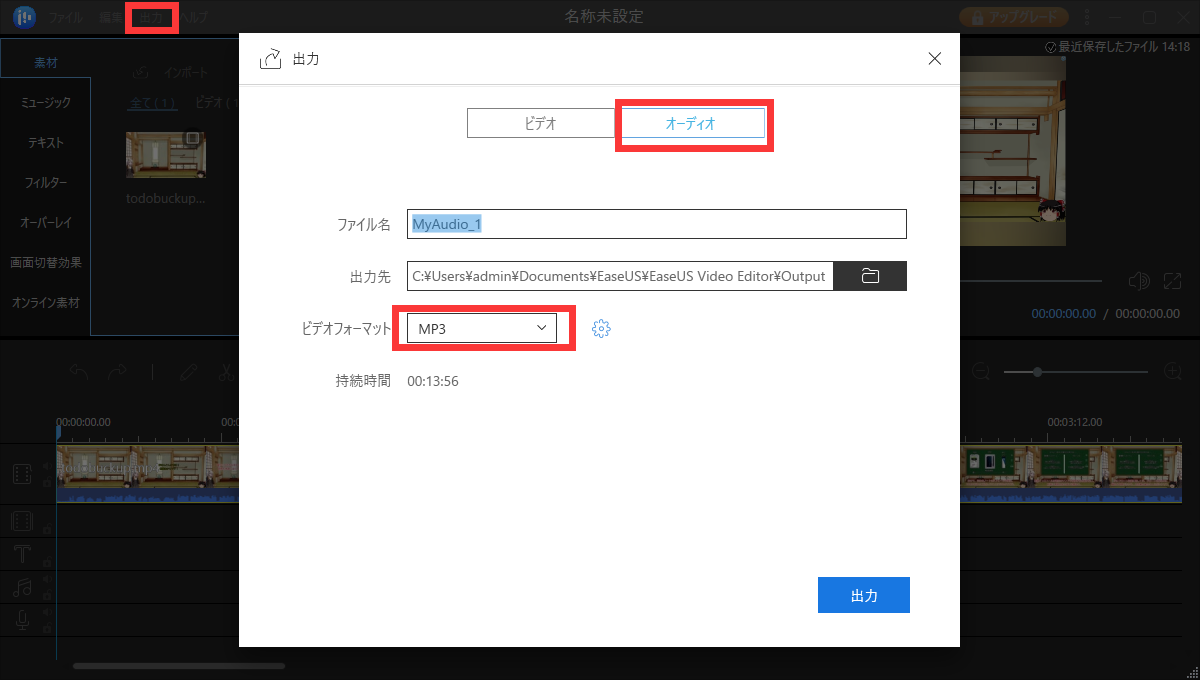This screenshot has width=1200, height=680.
Task: Click the Scissors split icon above timeline
Action: (x=227, y=371)
